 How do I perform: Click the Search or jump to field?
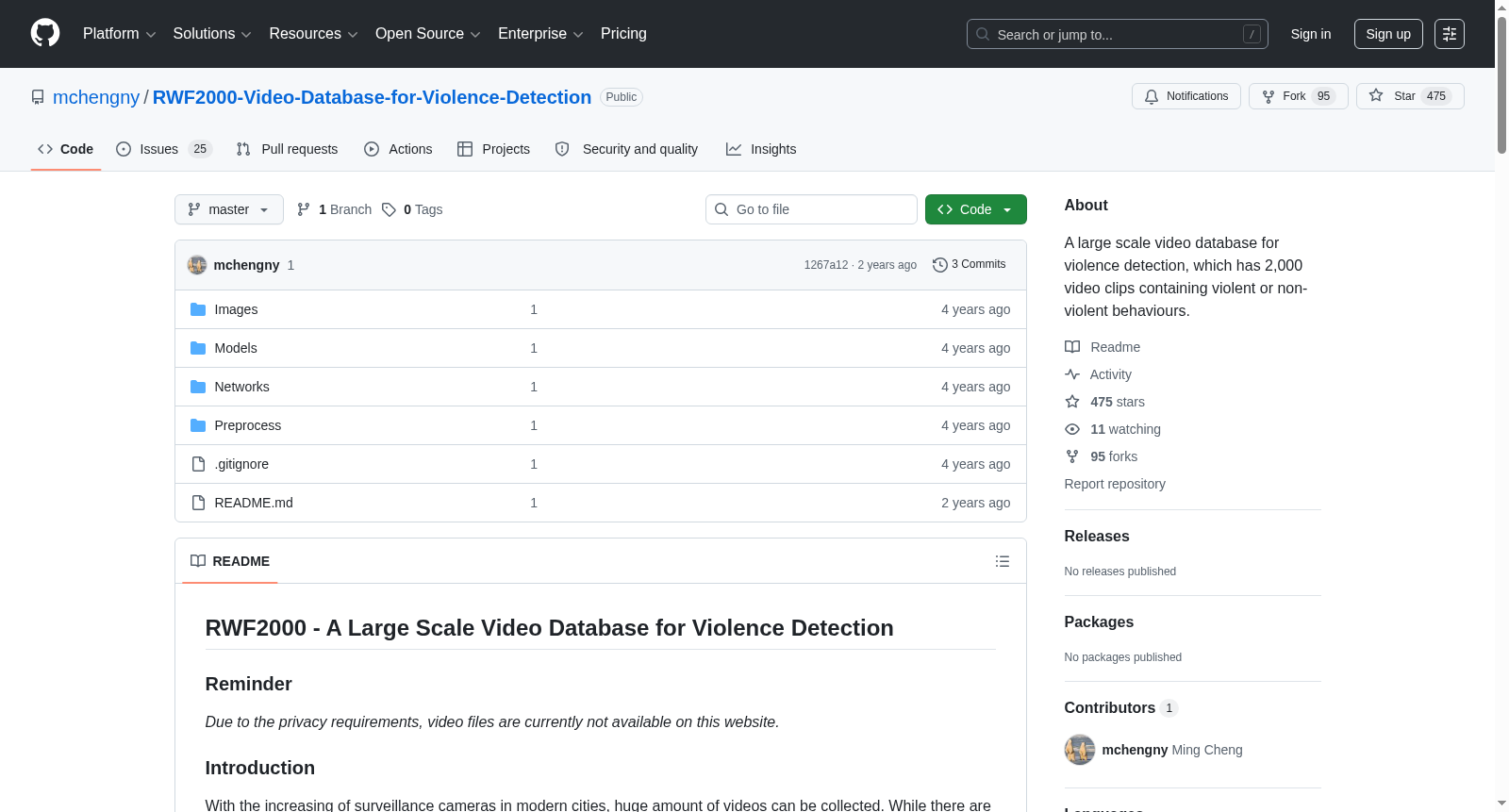pyautogui.click(x=1118, y=34)
